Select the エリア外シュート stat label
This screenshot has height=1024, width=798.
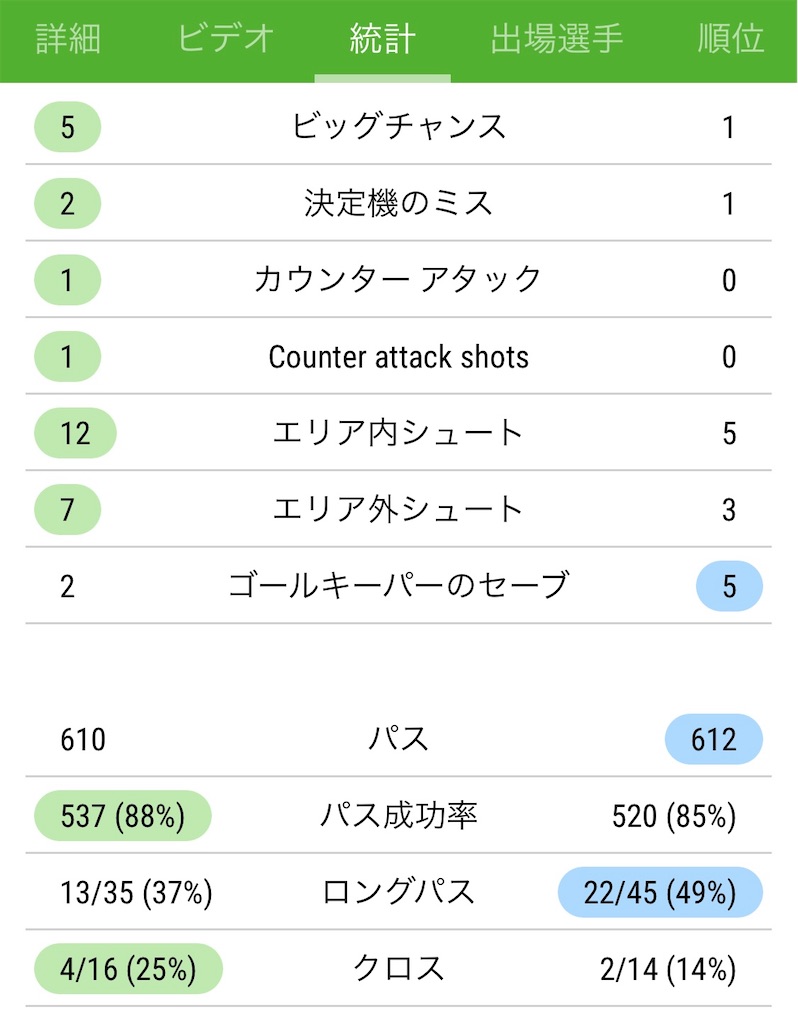tap(398, 509)
